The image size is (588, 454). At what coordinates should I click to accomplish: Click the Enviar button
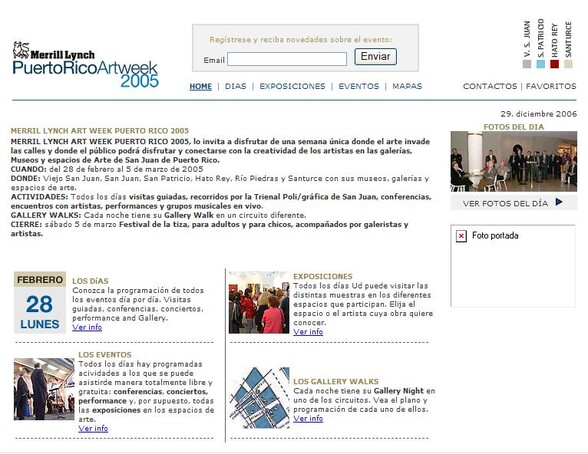pos(375,57)
